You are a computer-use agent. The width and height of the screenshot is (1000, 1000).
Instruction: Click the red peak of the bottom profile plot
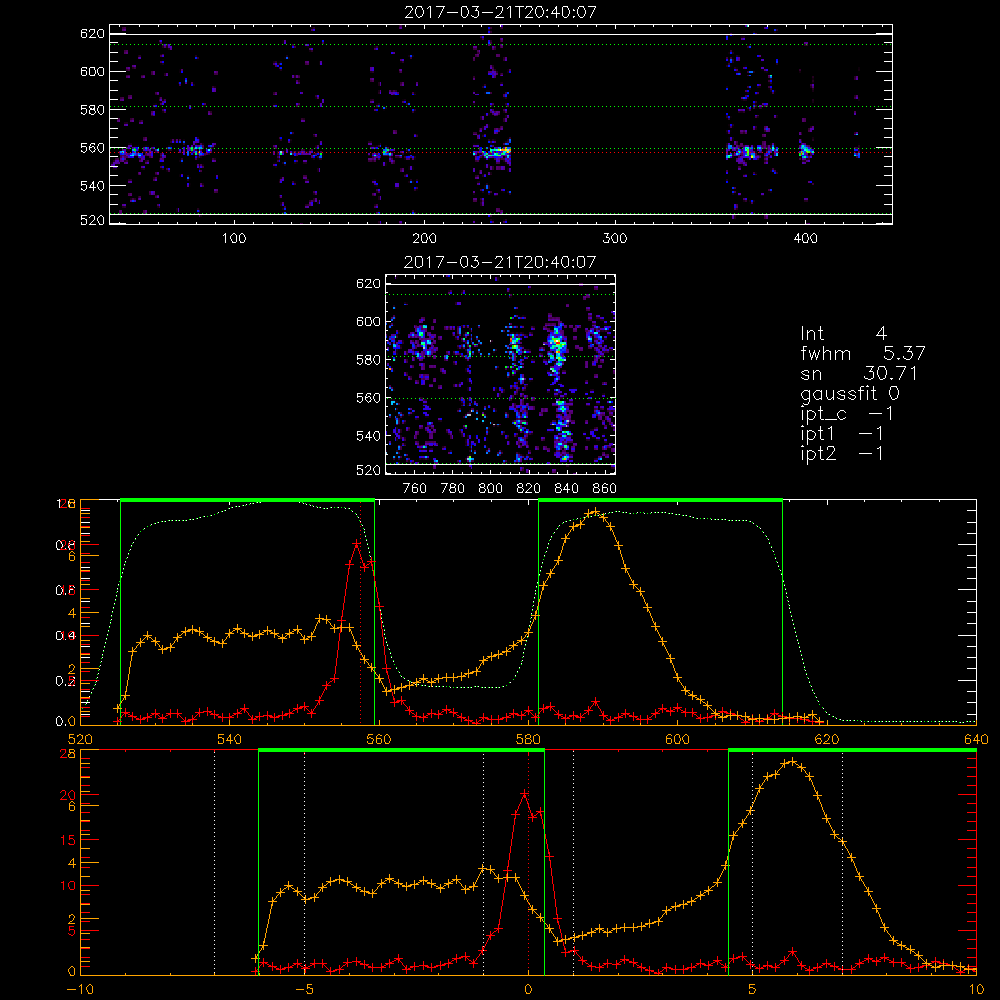[524, 794]
